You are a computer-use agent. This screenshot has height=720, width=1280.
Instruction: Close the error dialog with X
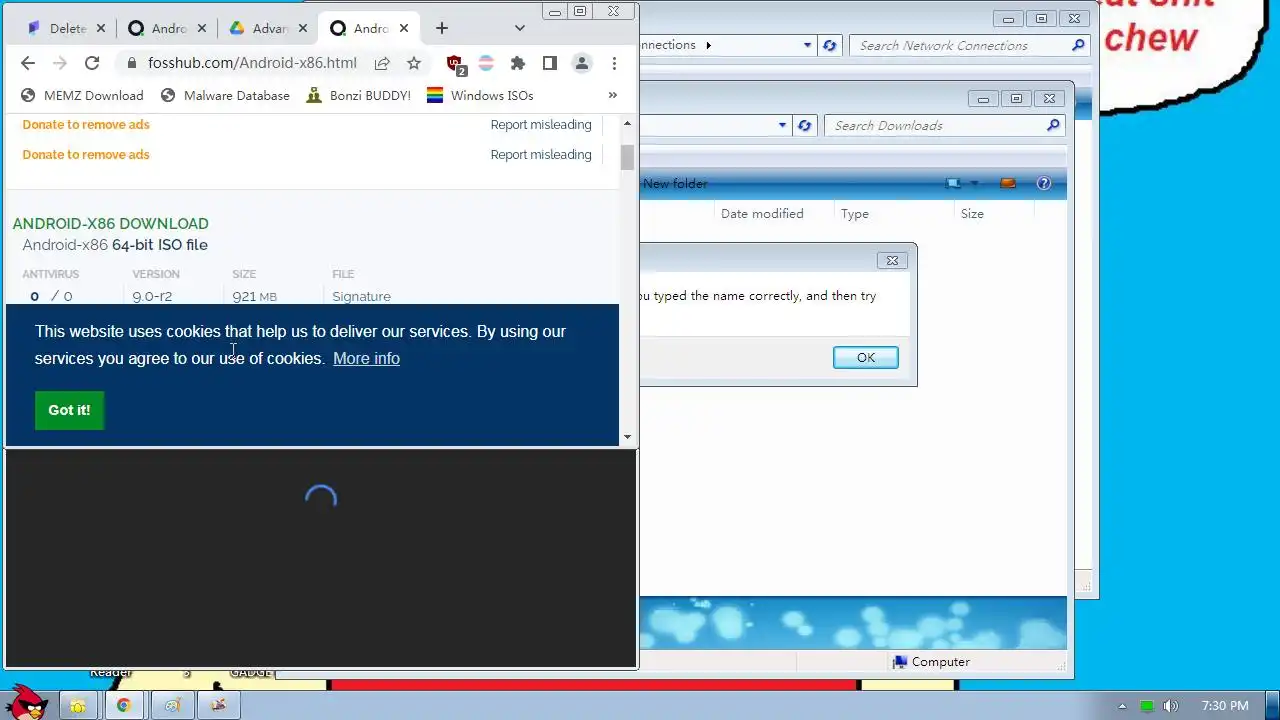point(892,260)
